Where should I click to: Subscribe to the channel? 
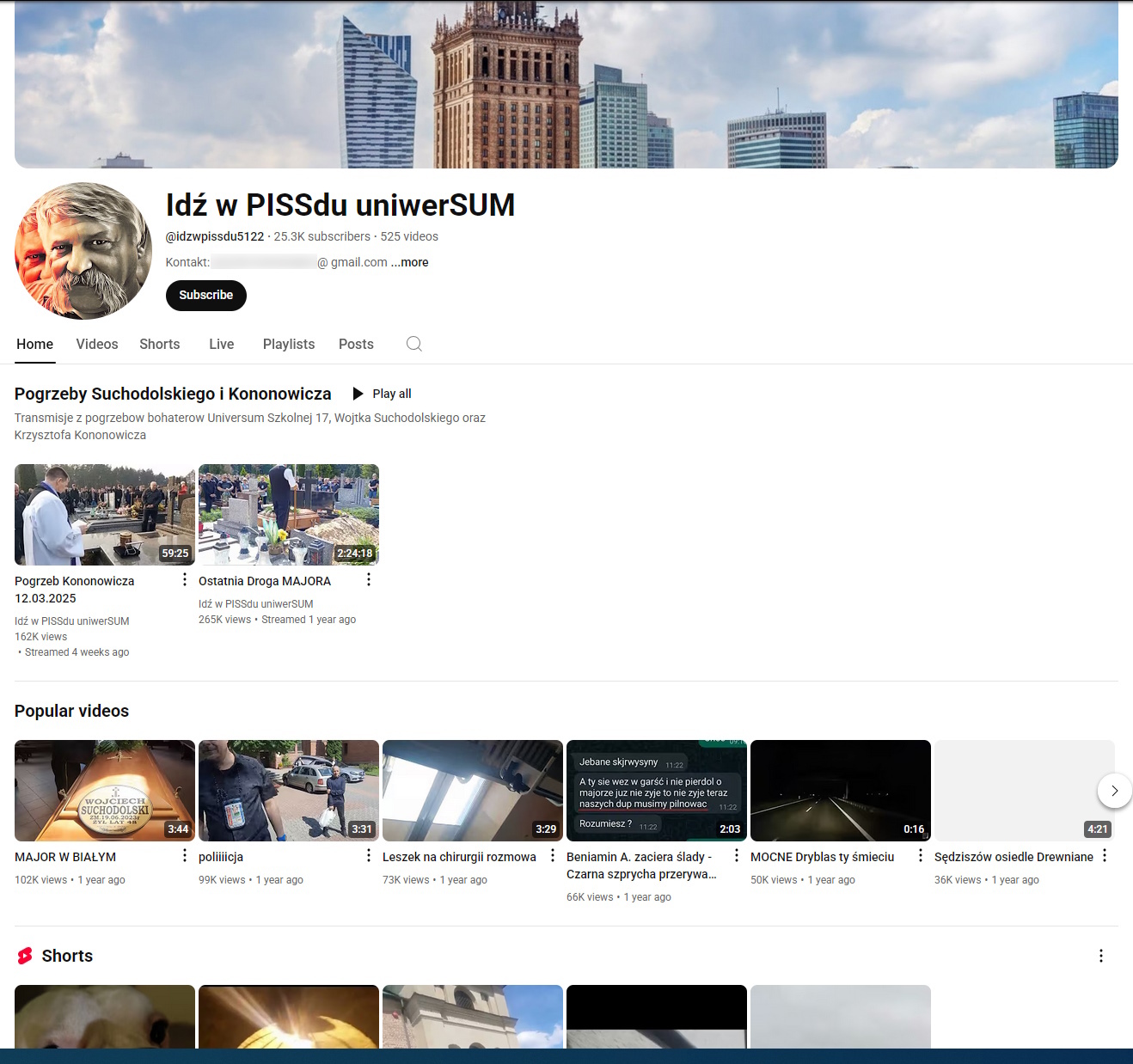[x=206, y=295]
